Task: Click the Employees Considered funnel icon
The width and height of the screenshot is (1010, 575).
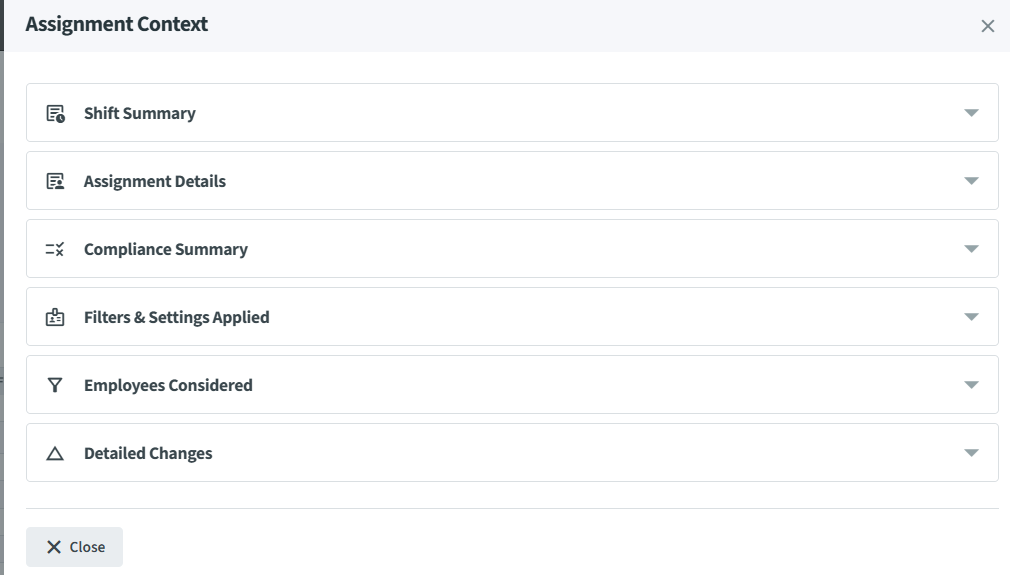Action: pyautogui.click(x=55, y=385)
